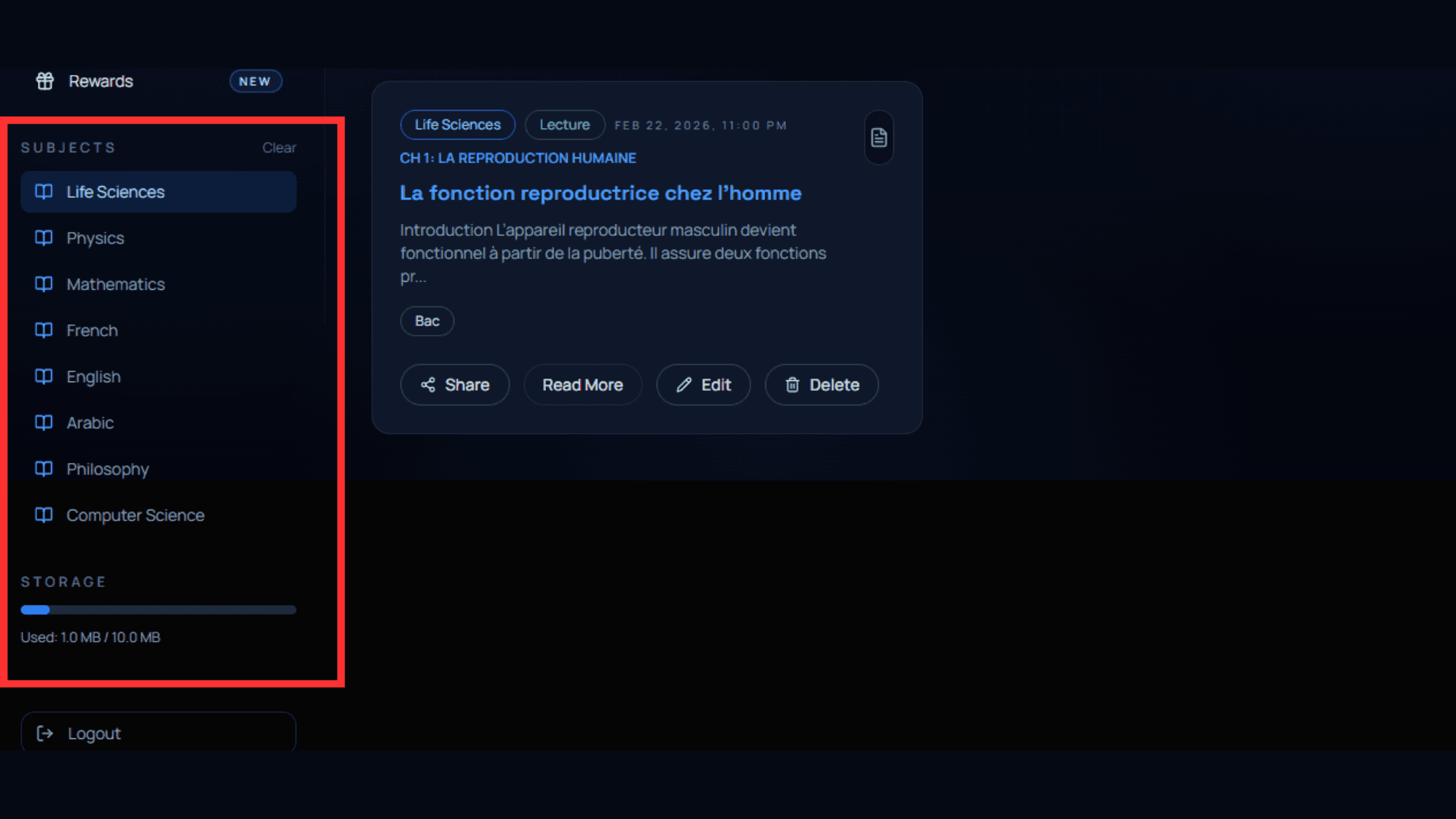The height and width of the screenshot is (819, 1456).
Task: Click the storage usage progress bar
Action: pyautogui.click(x=158, y=610)
